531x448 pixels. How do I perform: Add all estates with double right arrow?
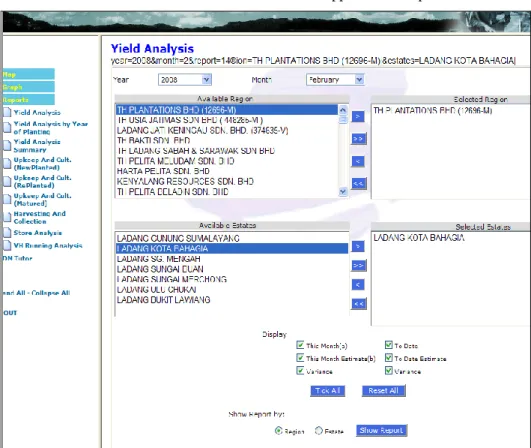pos(358,265)
